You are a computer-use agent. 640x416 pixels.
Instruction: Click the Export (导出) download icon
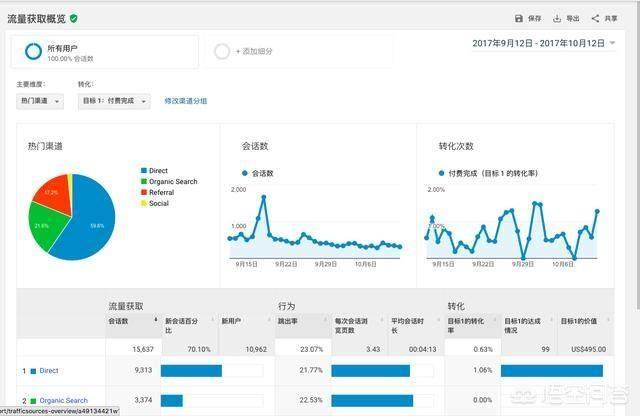tap(558, 18)
